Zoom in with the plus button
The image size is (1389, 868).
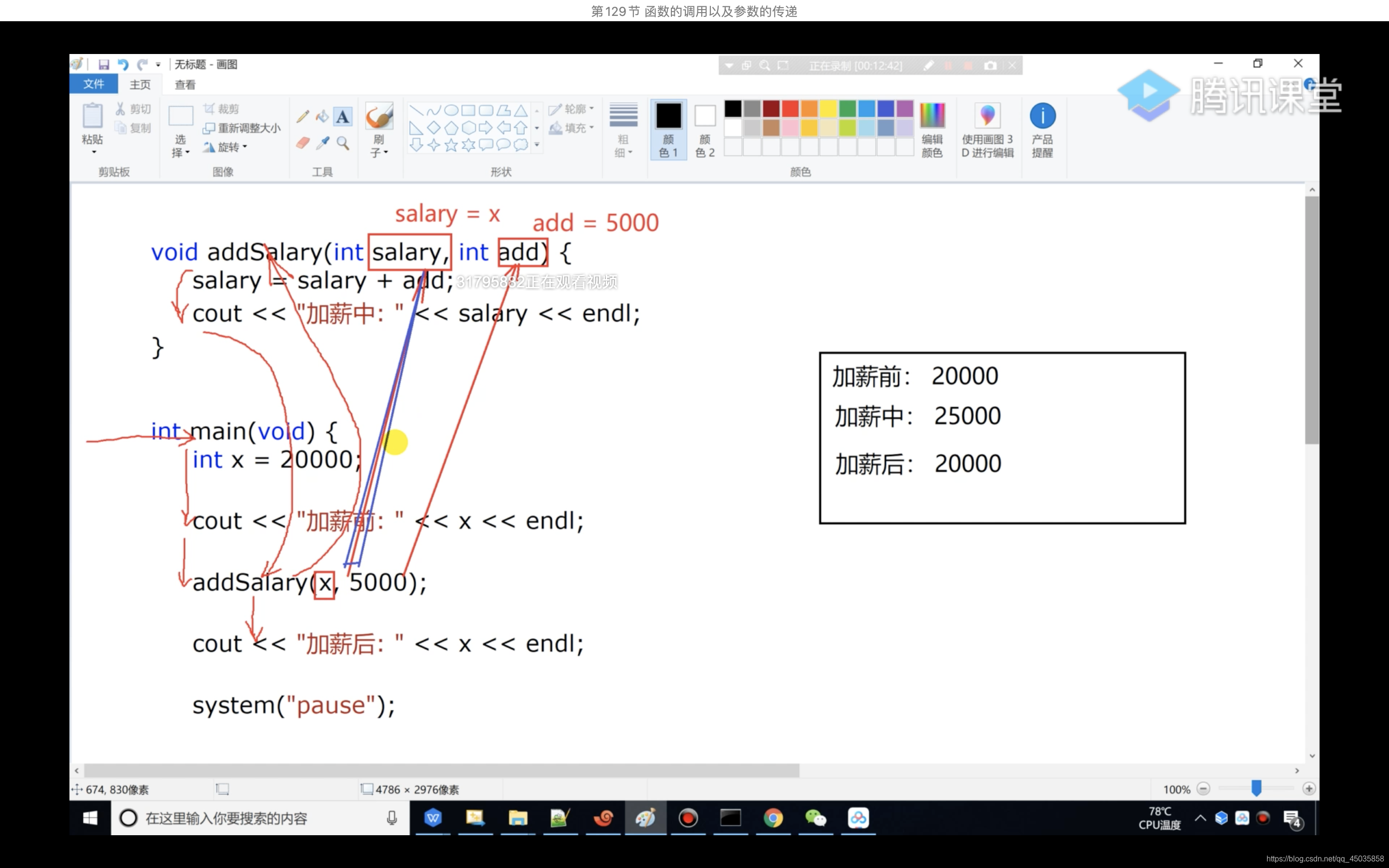[x=1308, y=789]
